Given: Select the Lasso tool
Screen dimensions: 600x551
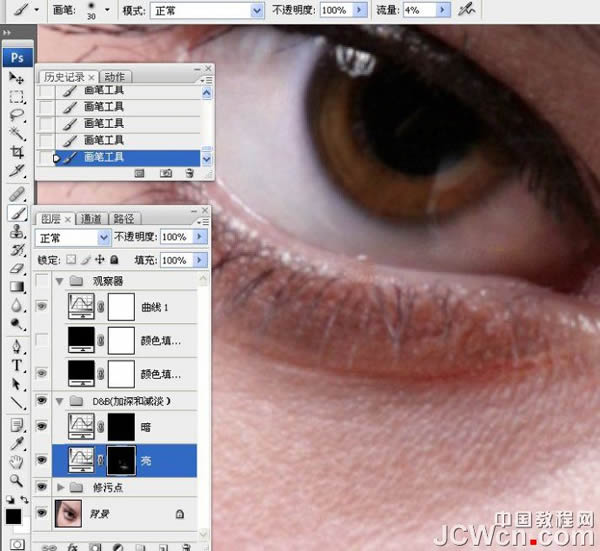Looking at the screenshot, I should click(16, 115).
